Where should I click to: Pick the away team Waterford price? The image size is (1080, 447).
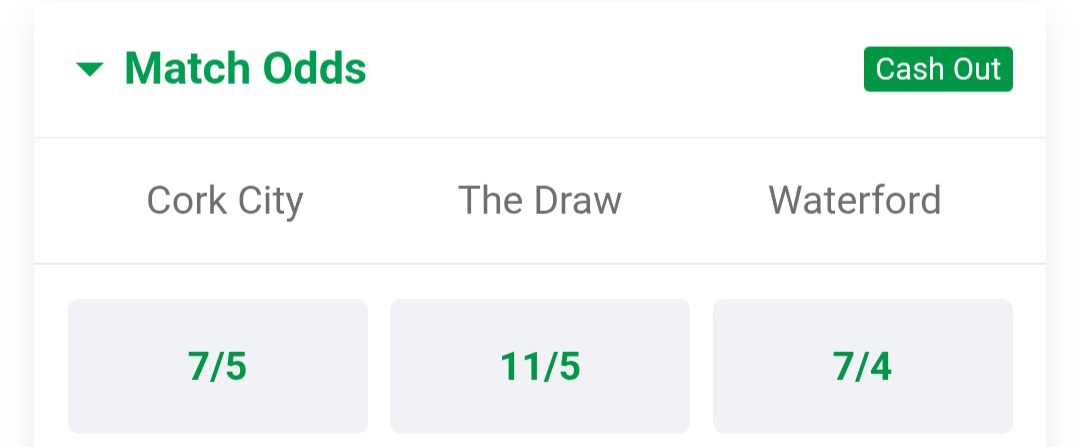click(x=862, y=366)
